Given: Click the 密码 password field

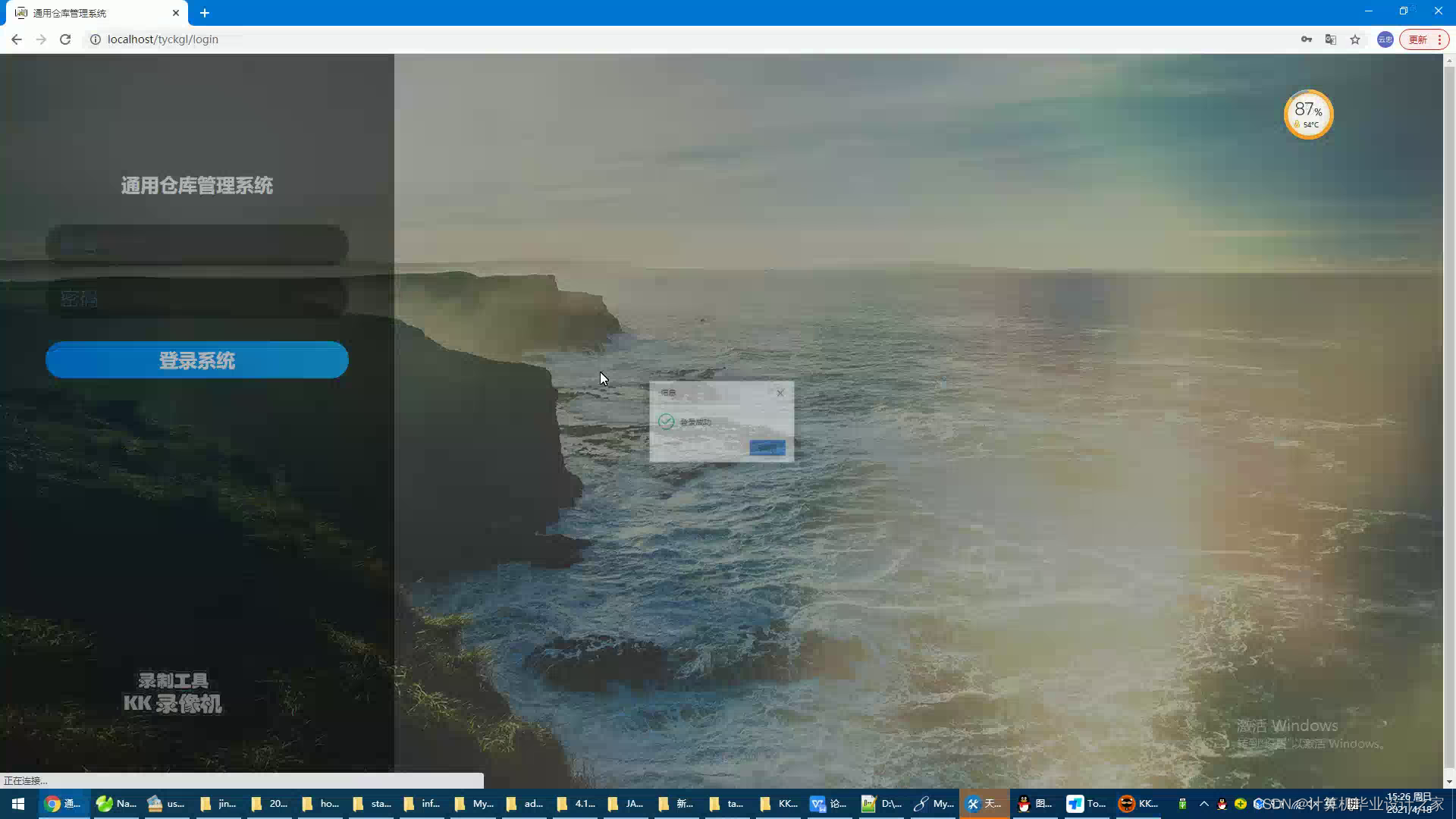Looking at the screenshot, I should 197,299.
